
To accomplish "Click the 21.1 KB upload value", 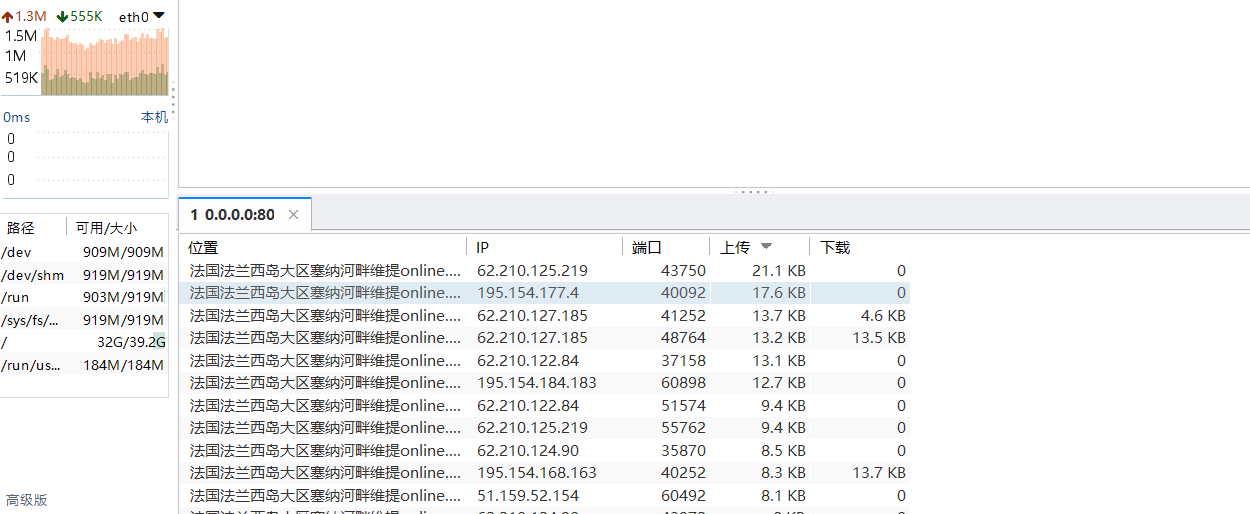I will click(778, 270).
